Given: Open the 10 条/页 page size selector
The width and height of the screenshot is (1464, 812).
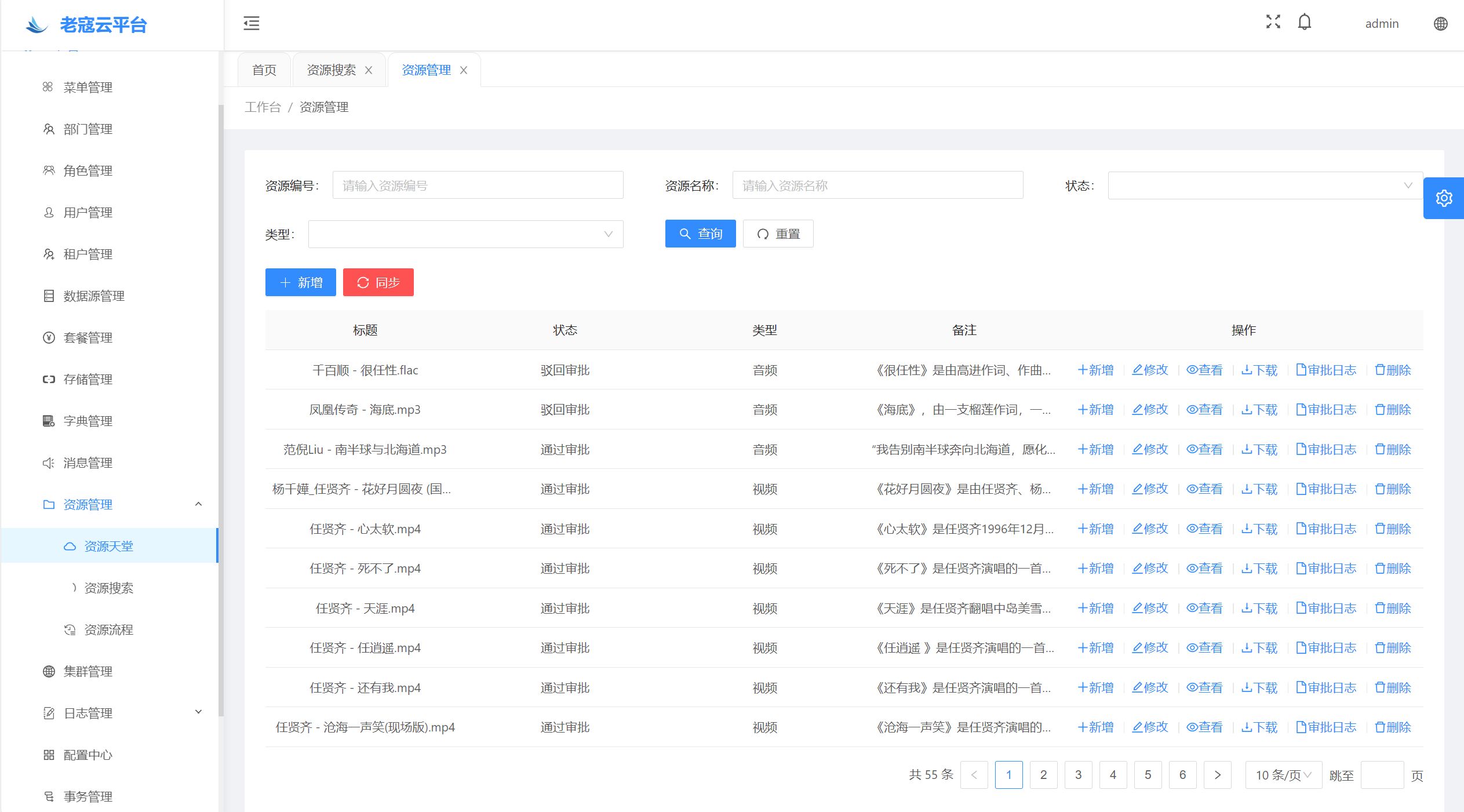Looking at the screenshot, I should [1283, 775].
